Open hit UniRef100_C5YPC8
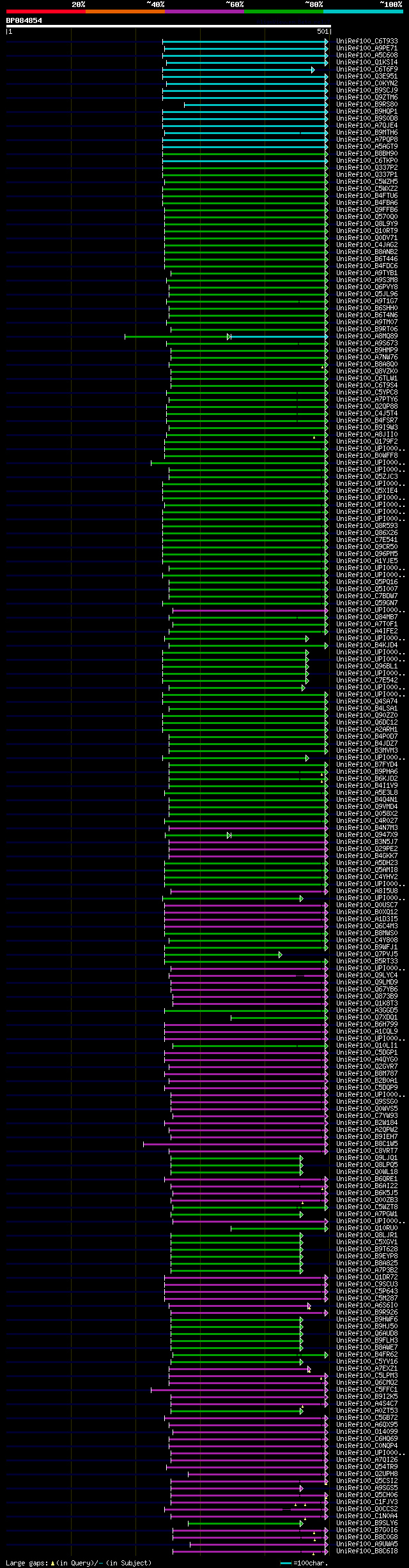 367,393
